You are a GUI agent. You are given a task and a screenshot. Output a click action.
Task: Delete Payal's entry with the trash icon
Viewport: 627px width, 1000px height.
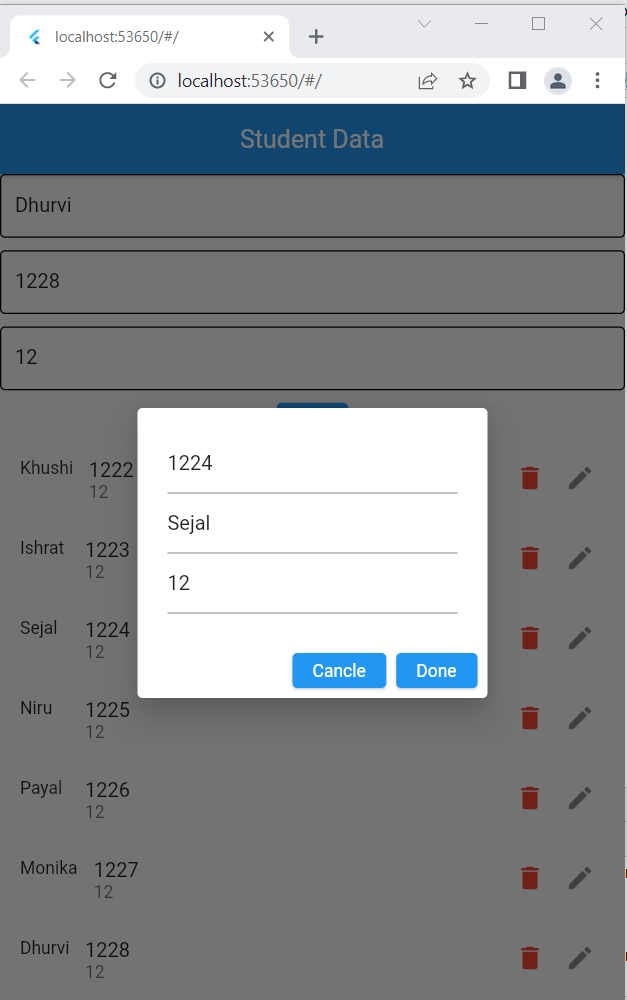click(x=530, y=797)
